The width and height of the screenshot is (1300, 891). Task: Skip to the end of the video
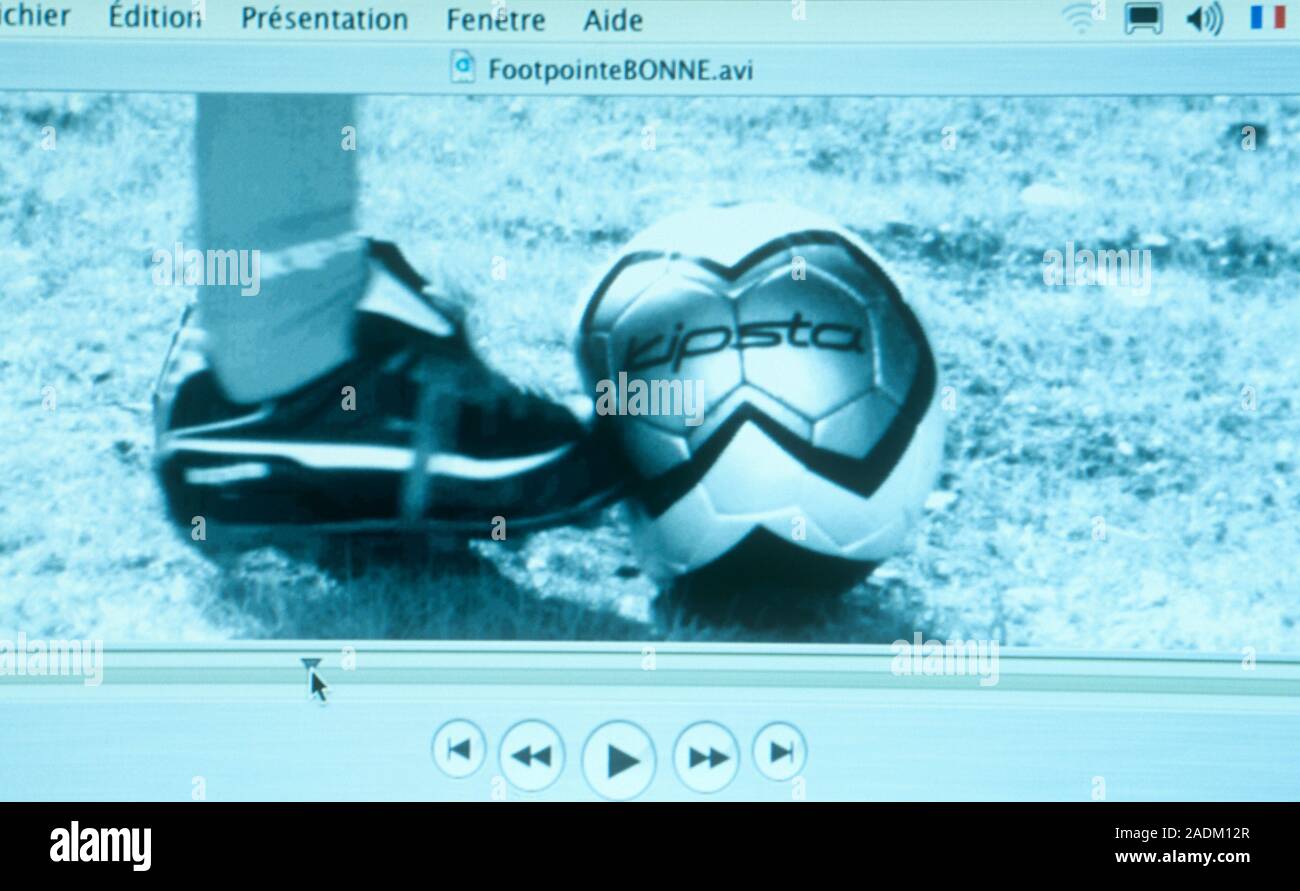(x=779, y=751)
